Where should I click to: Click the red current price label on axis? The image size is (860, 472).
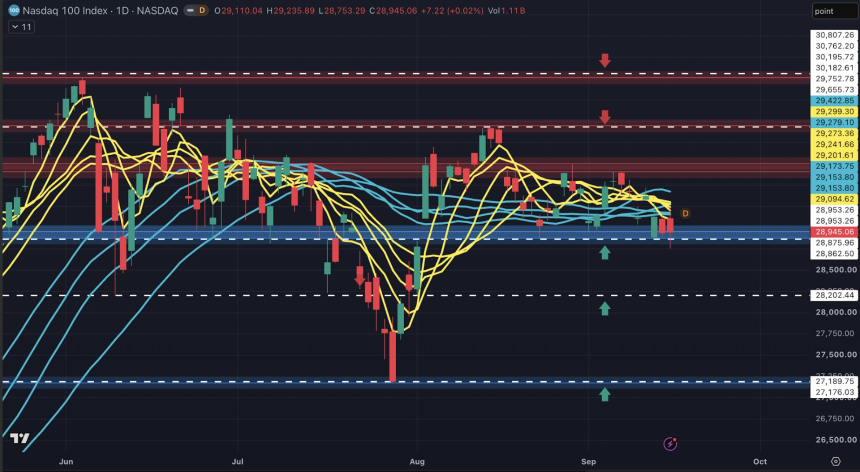click(834, 232)
